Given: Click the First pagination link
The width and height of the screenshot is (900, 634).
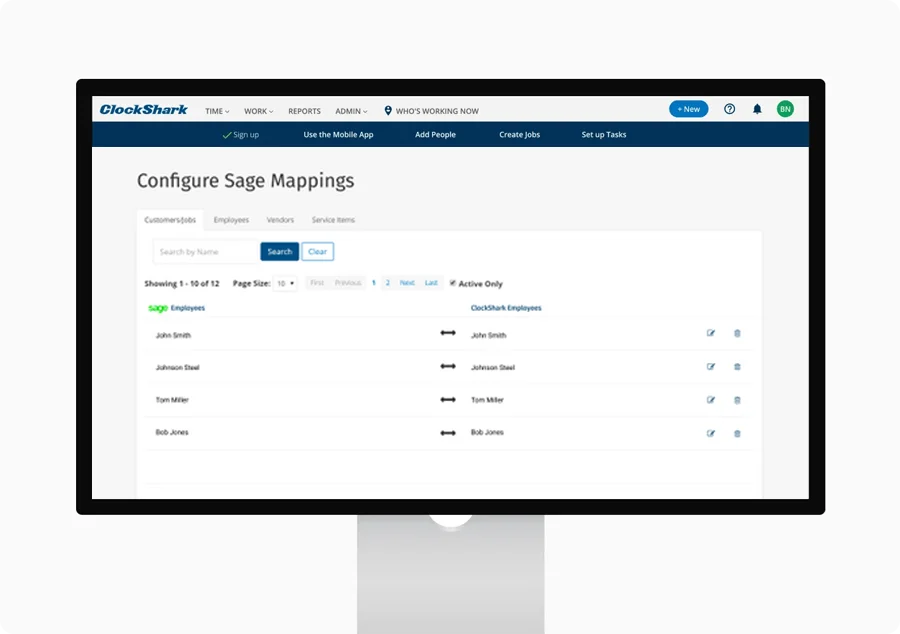Looking at the screenshot, I should coord(317,283).
